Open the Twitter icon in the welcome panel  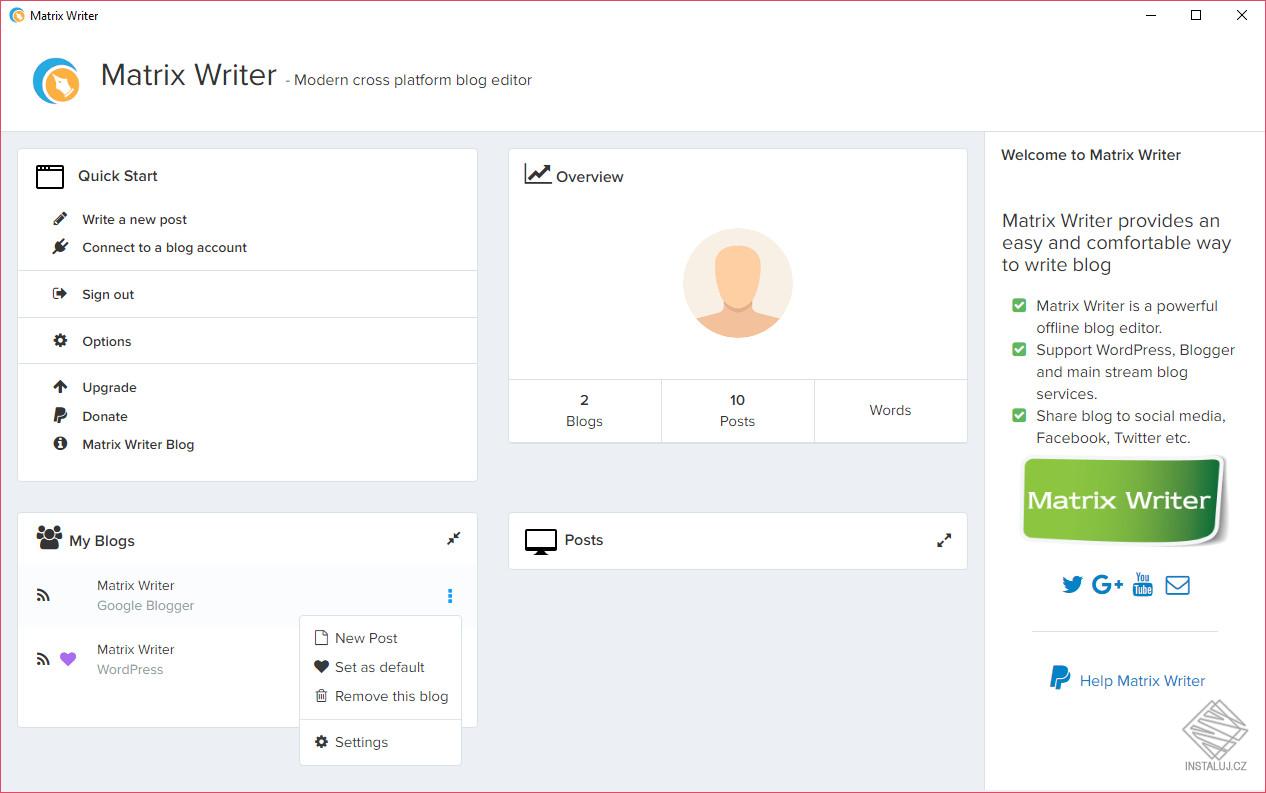(x=1072, y=585)
